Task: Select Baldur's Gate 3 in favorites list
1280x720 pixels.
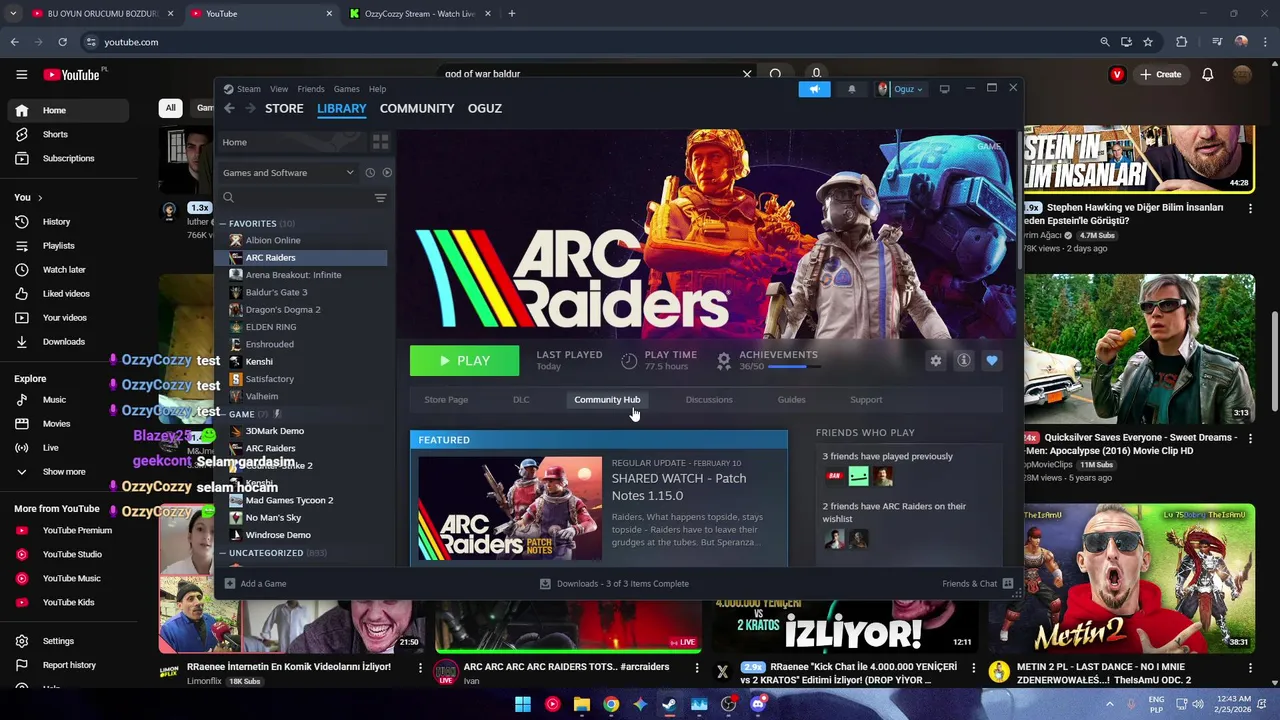Action: (x=276, y=292)
